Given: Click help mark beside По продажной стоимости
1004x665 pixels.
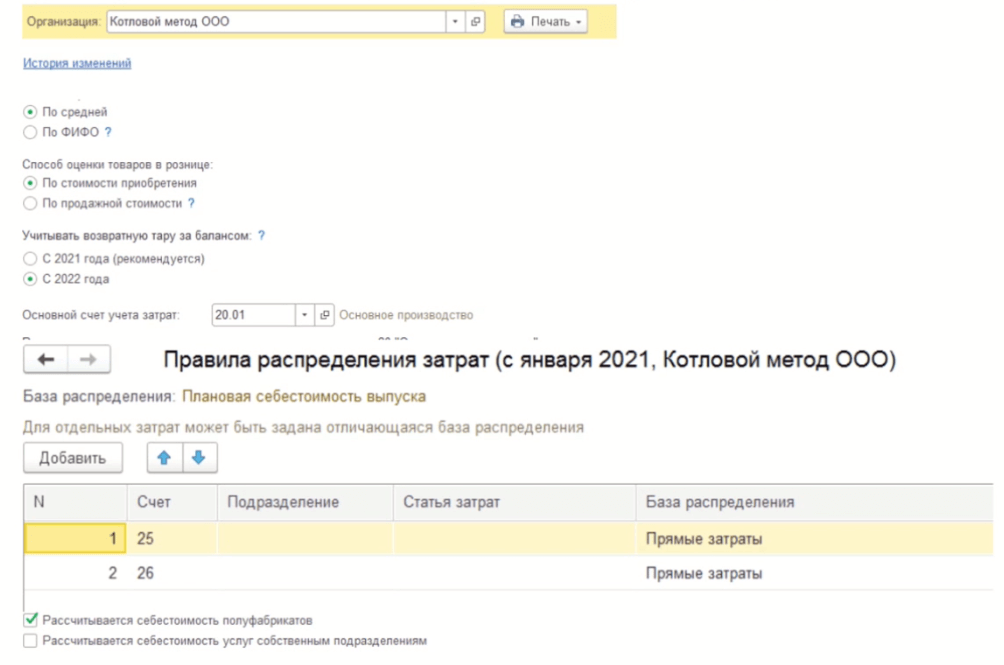Looking at the screenshot, I should (x=191, y=203).
